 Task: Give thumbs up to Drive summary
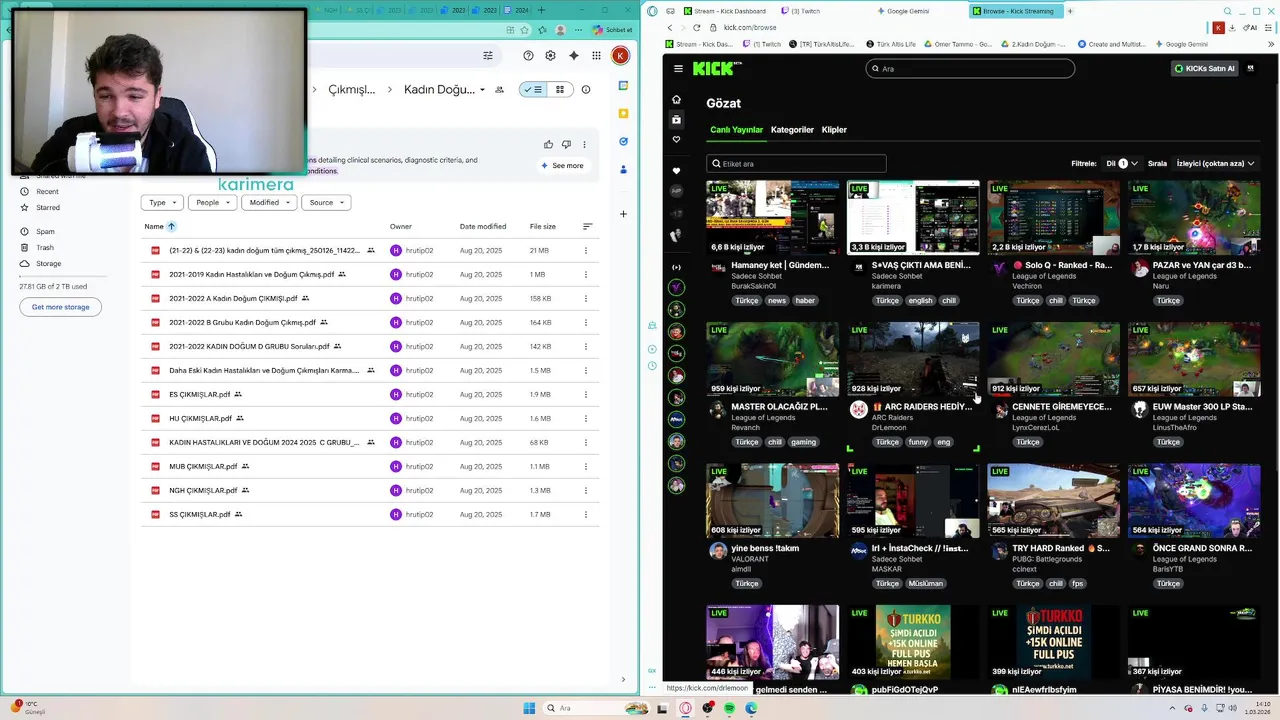[548, 144]
